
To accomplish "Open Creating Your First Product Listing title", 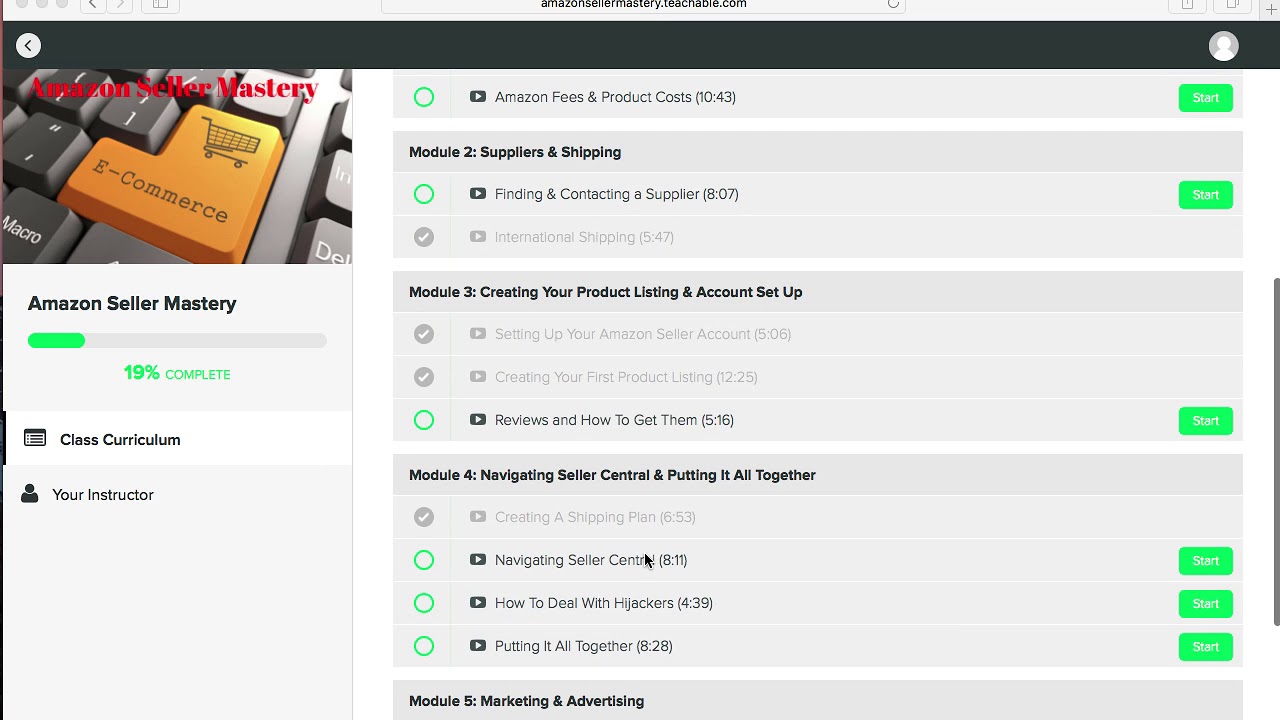I will tap(626, 377).
